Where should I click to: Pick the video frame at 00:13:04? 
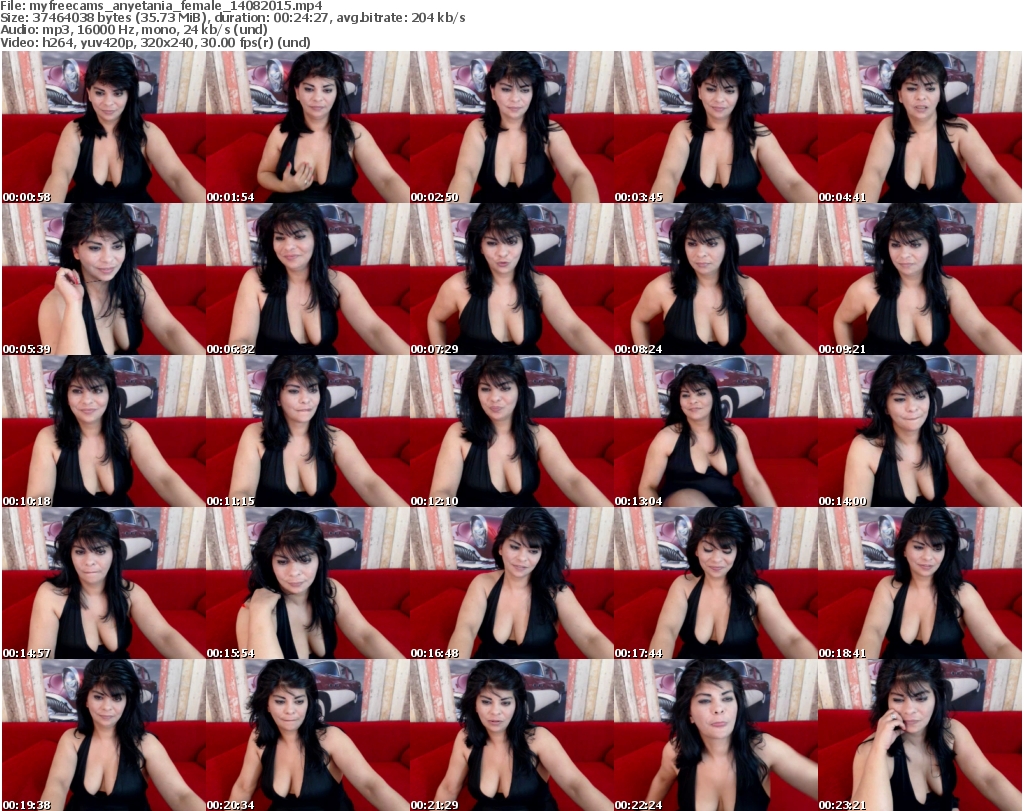pos(715,432)
